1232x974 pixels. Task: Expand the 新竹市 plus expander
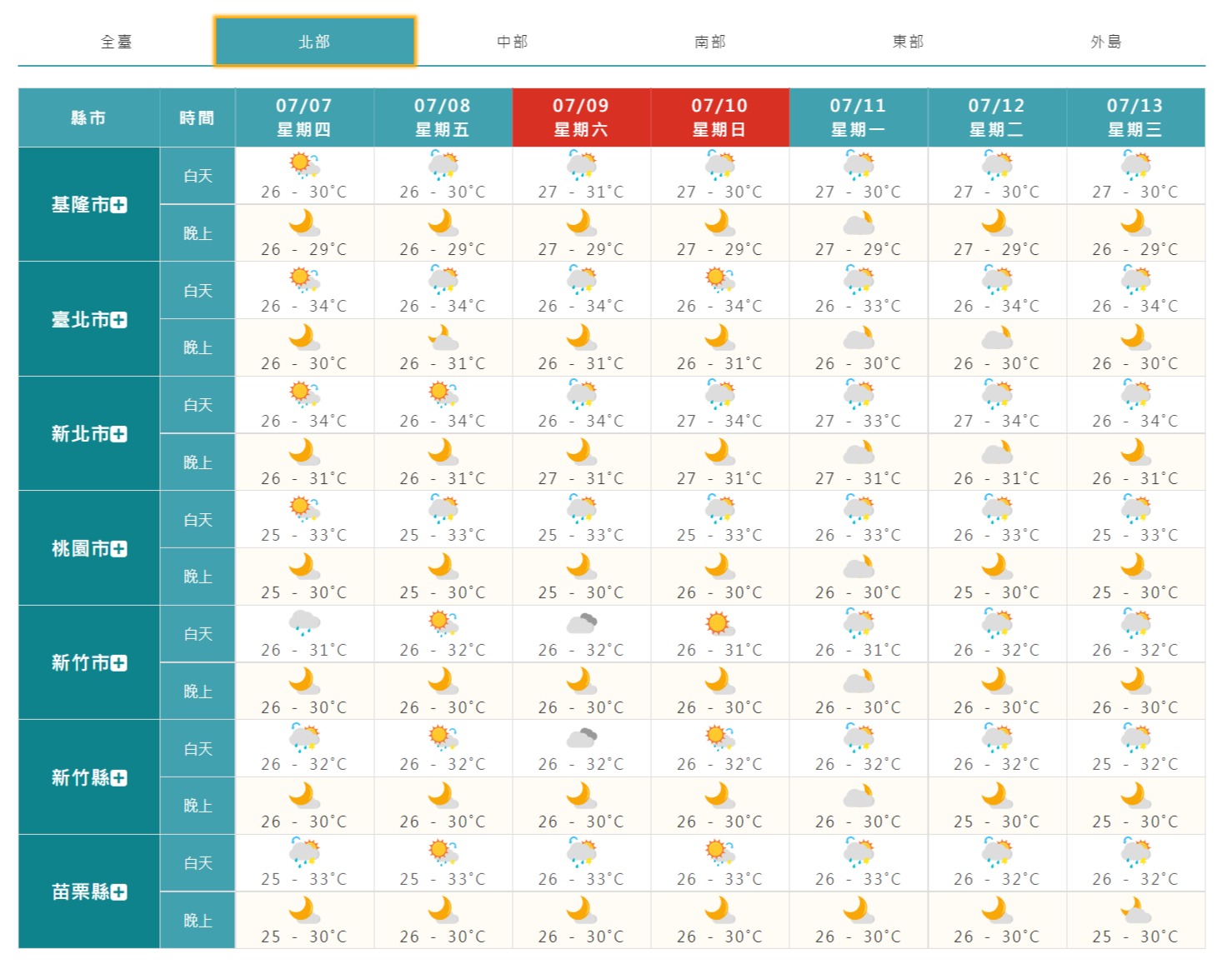pos(118,663)
